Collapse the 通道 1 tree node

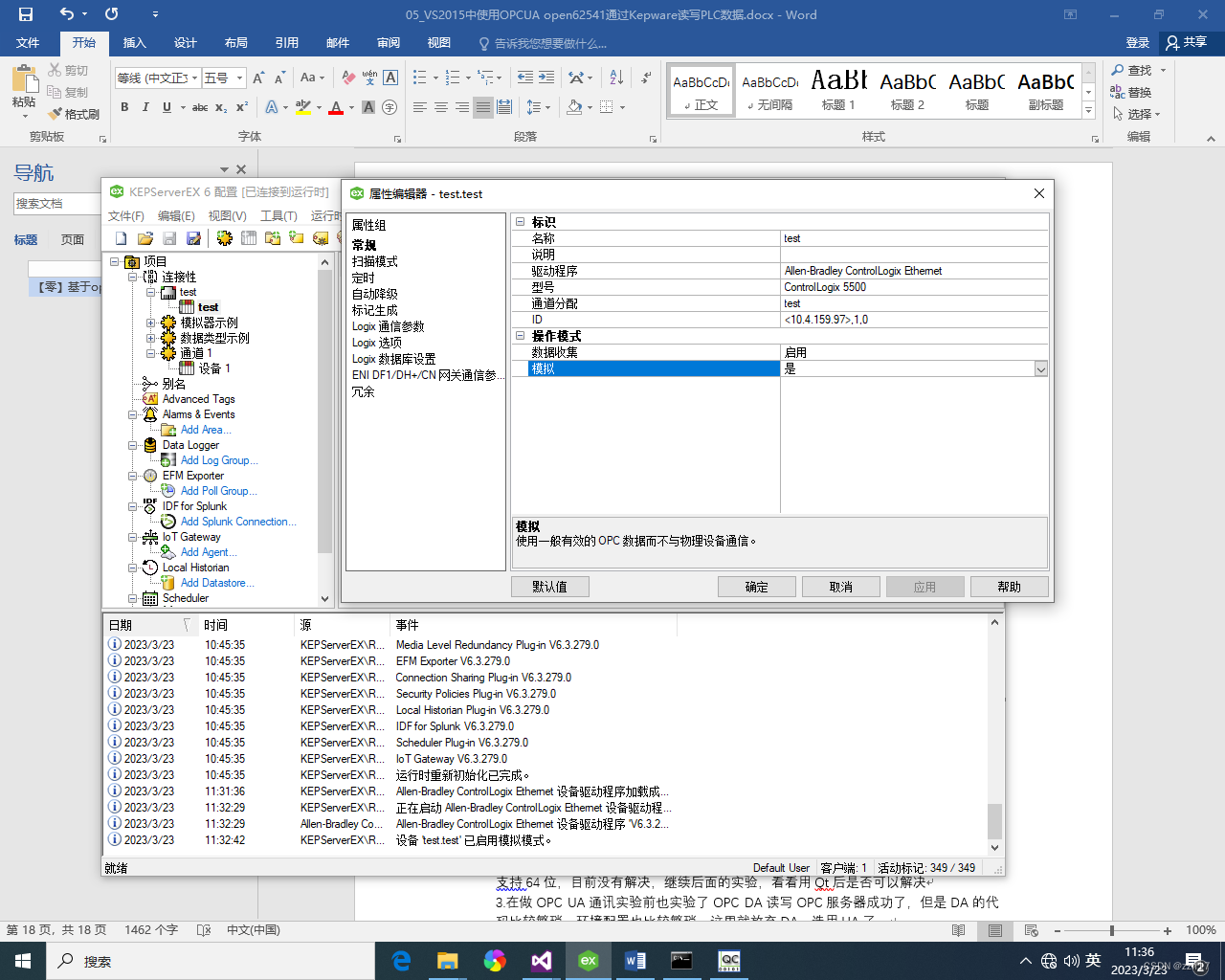(x=150, y=353)
